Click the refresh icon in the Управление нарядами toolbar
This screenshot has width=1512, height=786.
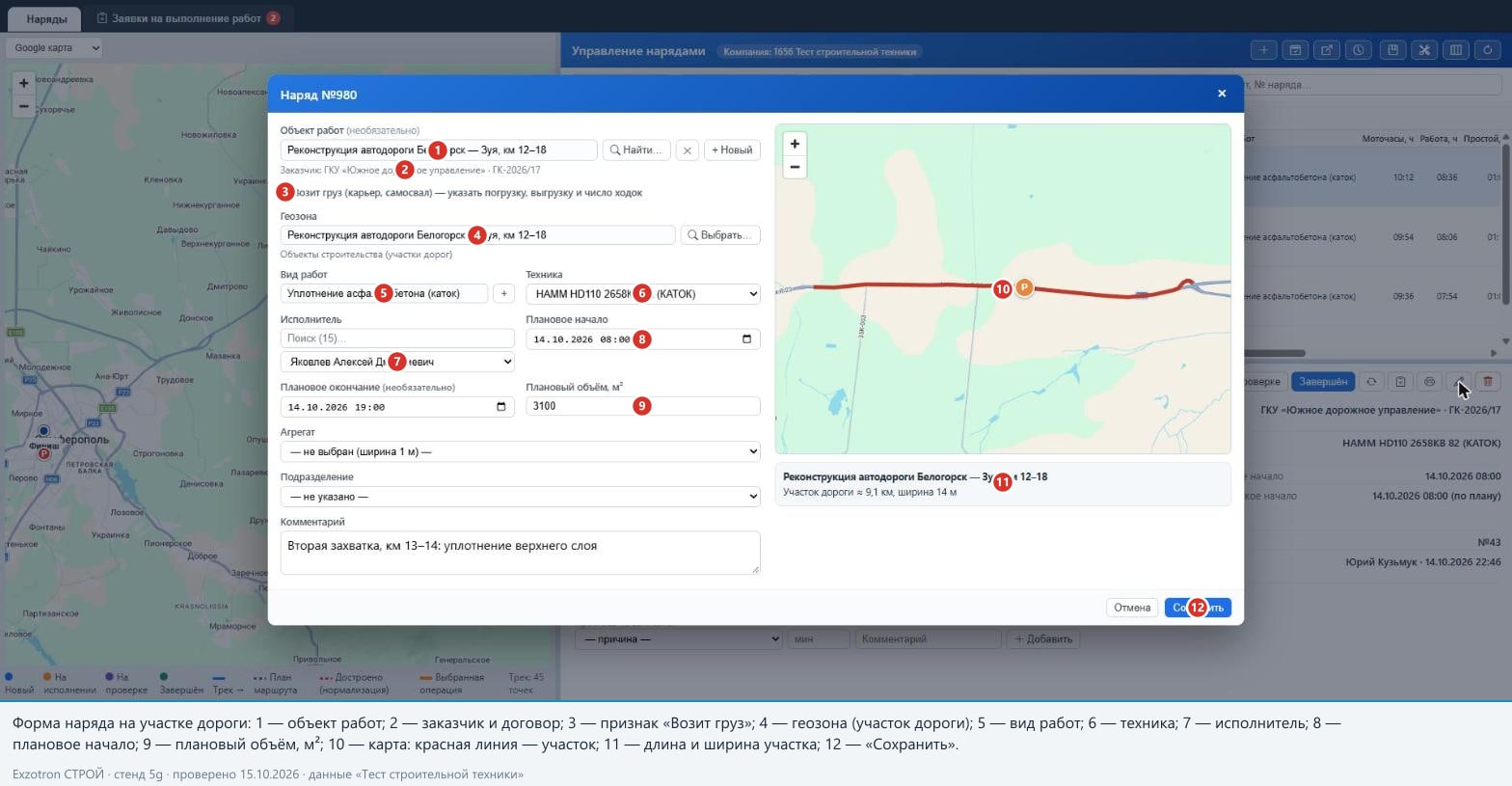click(x=1488, y=50)
